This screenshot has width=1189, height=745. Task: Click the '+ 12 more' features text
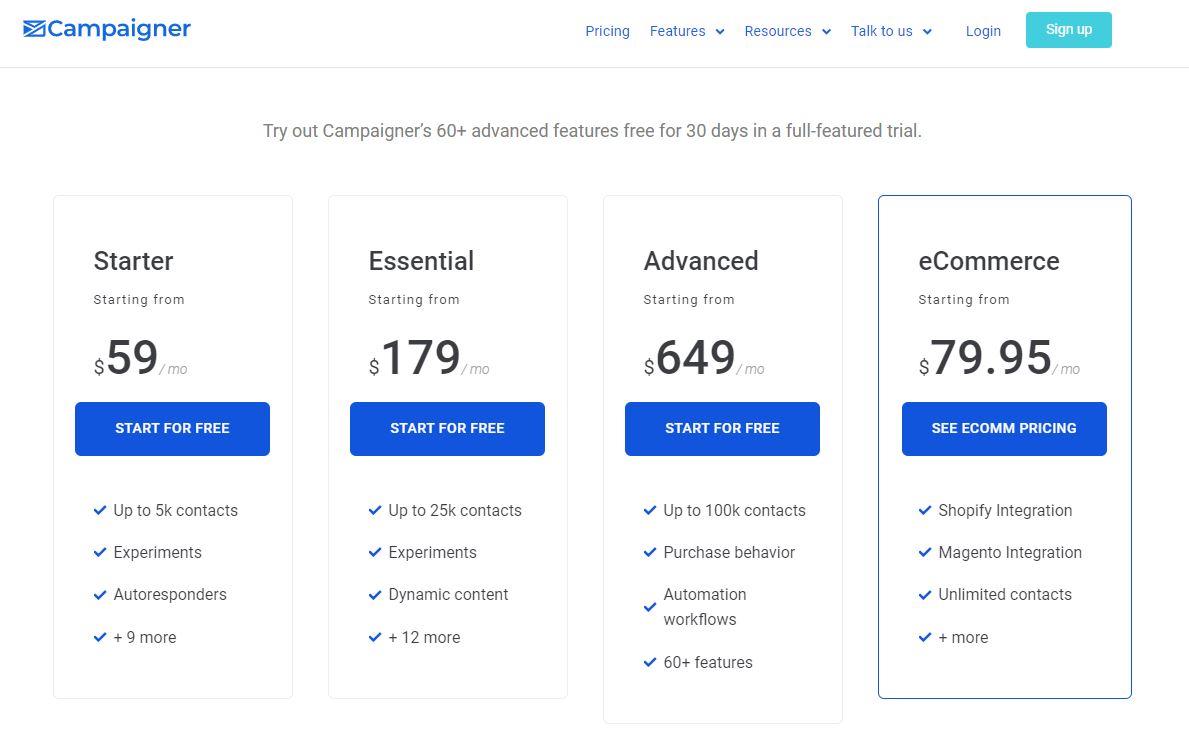424,637
